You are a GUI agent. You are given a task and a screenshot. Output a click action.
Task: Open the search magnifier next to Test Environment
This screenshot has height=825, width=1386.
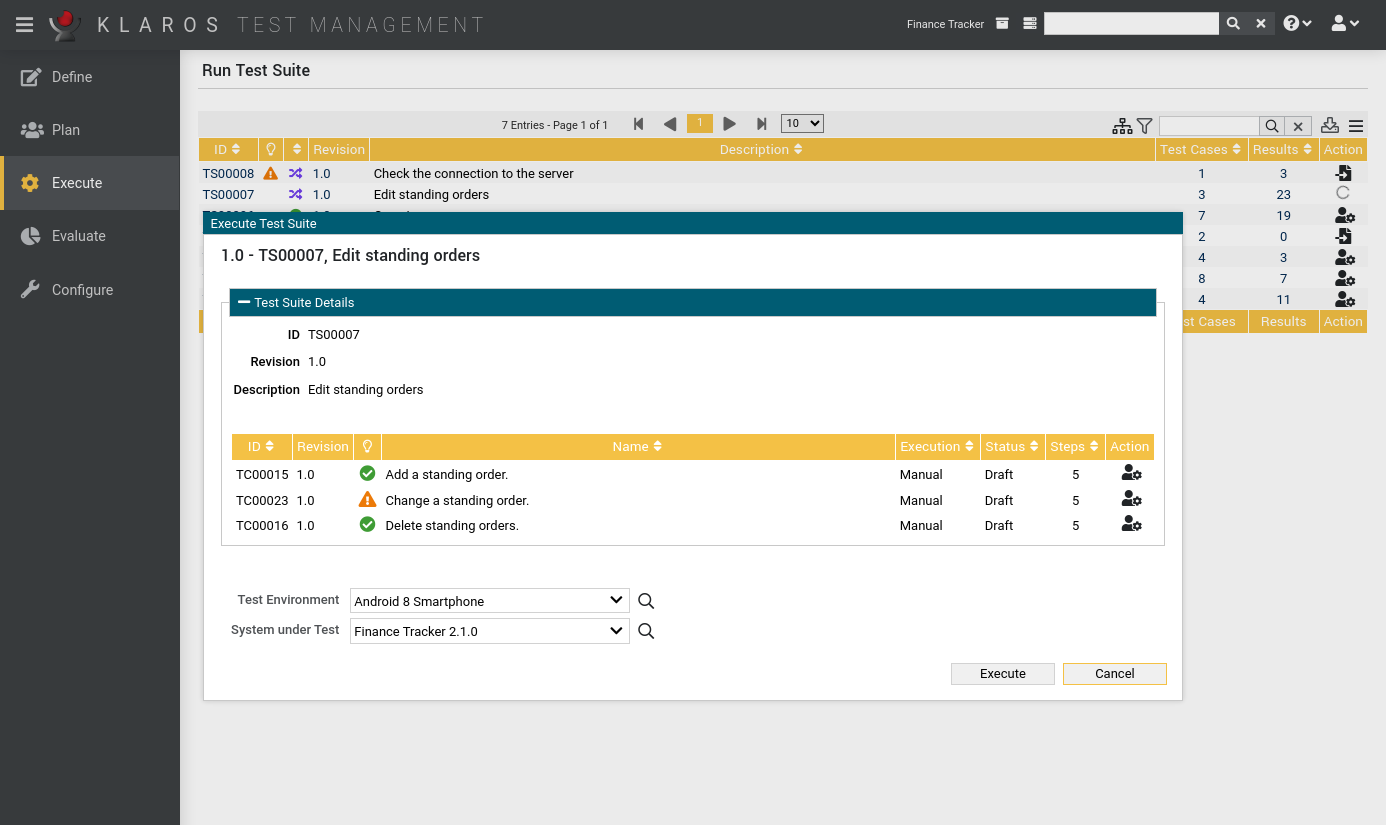tap(645, 600)
